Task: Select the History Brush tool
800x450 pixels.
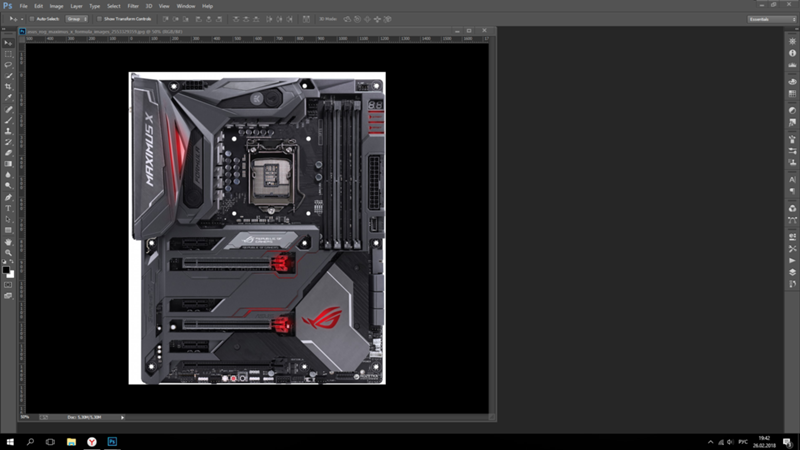Action: (8, 142)
